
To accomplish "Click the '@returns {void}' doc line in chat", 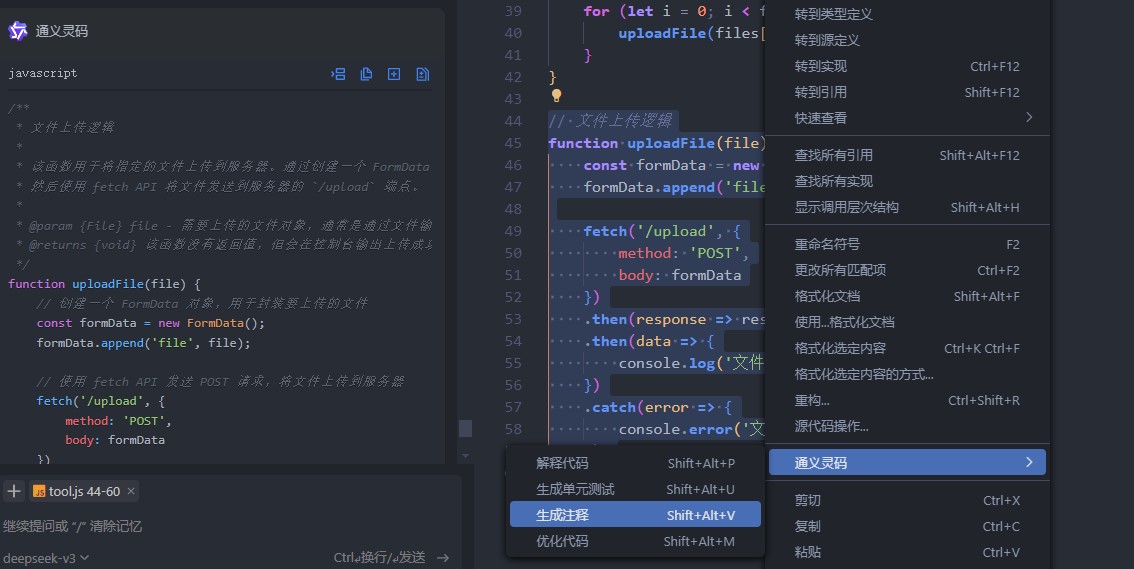I will point(224,245).
